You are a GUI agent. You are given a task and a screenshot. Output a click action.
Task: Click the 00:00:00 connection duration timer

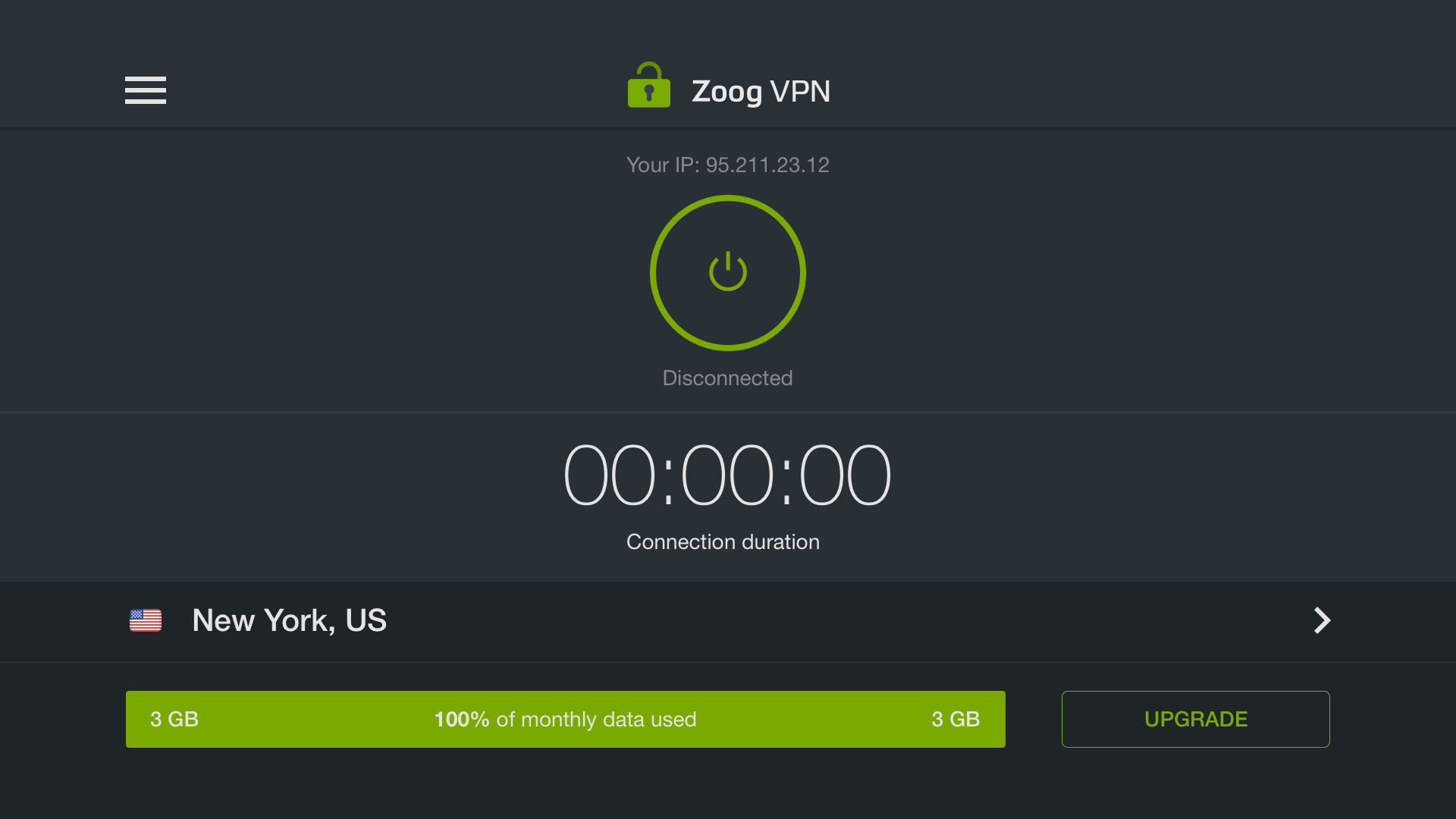point(727,473)
